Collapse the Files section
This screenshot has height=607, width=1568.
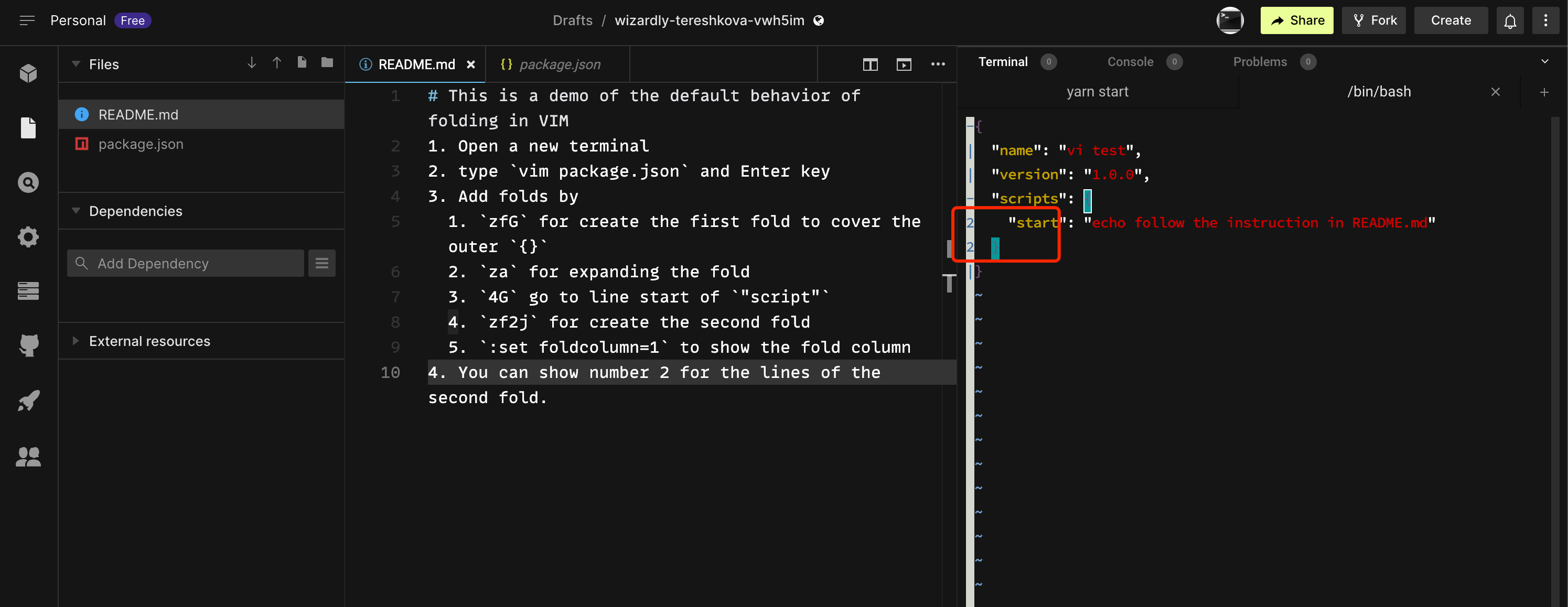(76, 64)
